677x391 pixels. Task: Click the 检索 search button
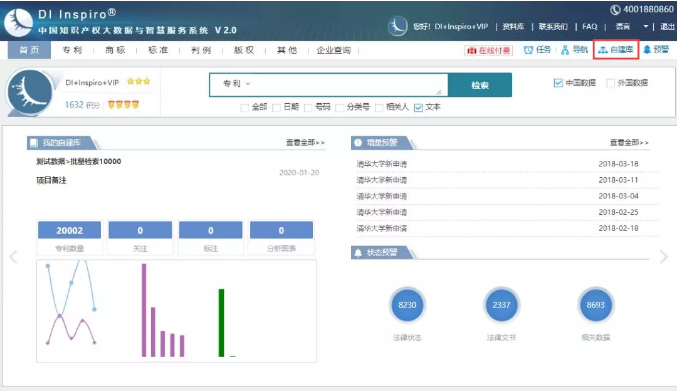[480, 85]
